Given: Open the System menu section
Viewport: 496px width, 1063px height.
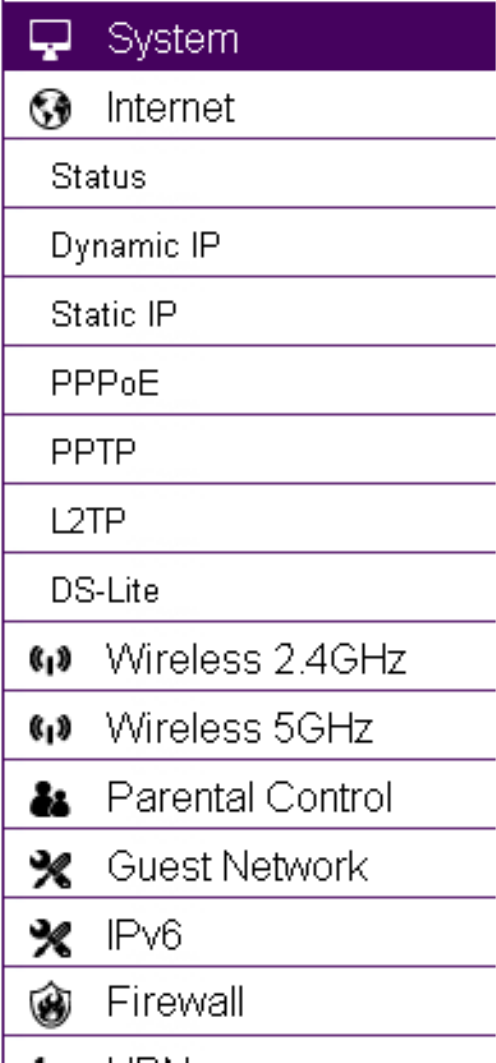Looking at the screenshot, I should 249,36.
